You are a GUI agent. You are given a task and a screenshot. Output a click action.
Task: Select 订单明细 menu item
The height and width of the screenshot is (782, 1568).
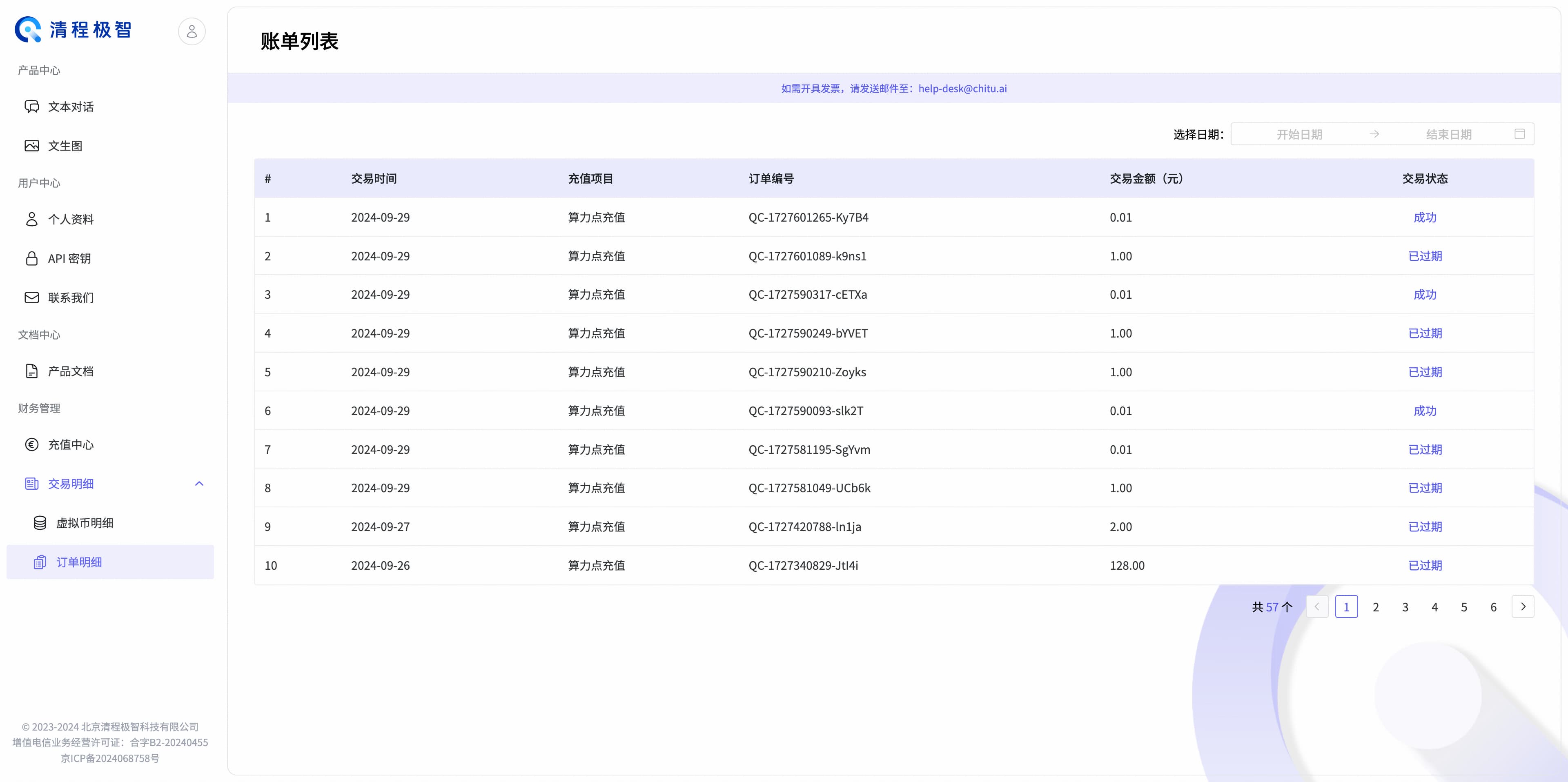click(x=79, y=562)
